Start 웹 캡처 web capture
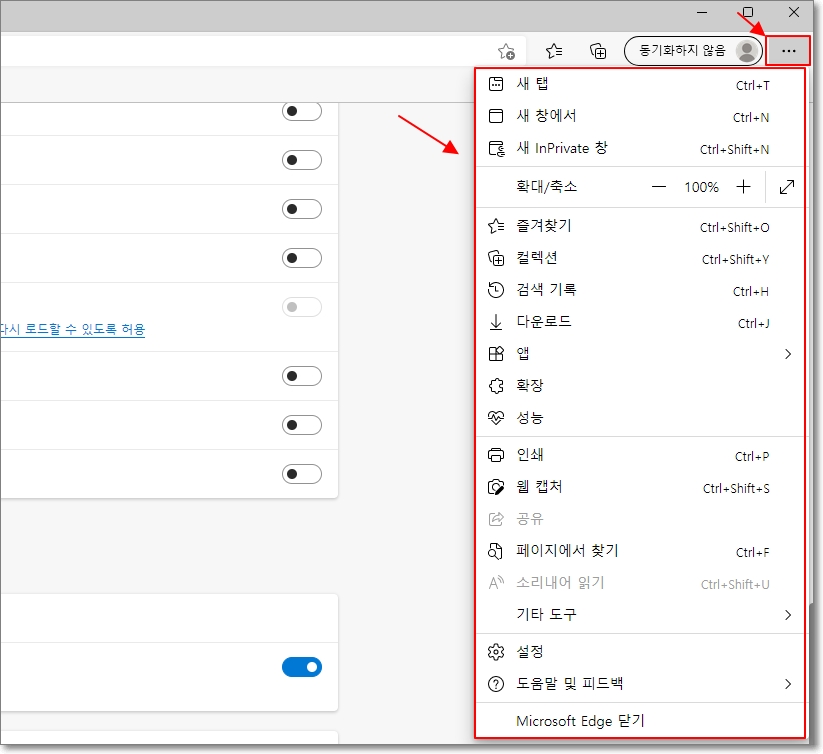The image size is (823, 754). [639, 487]
